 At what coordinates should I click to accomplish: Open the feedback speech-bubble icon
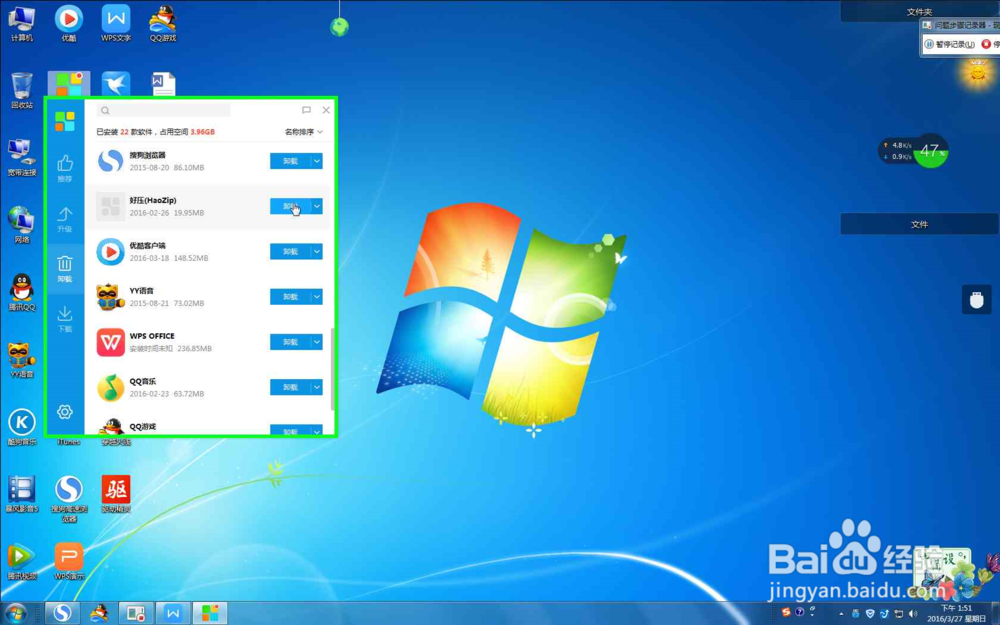(x=306, y=110)
